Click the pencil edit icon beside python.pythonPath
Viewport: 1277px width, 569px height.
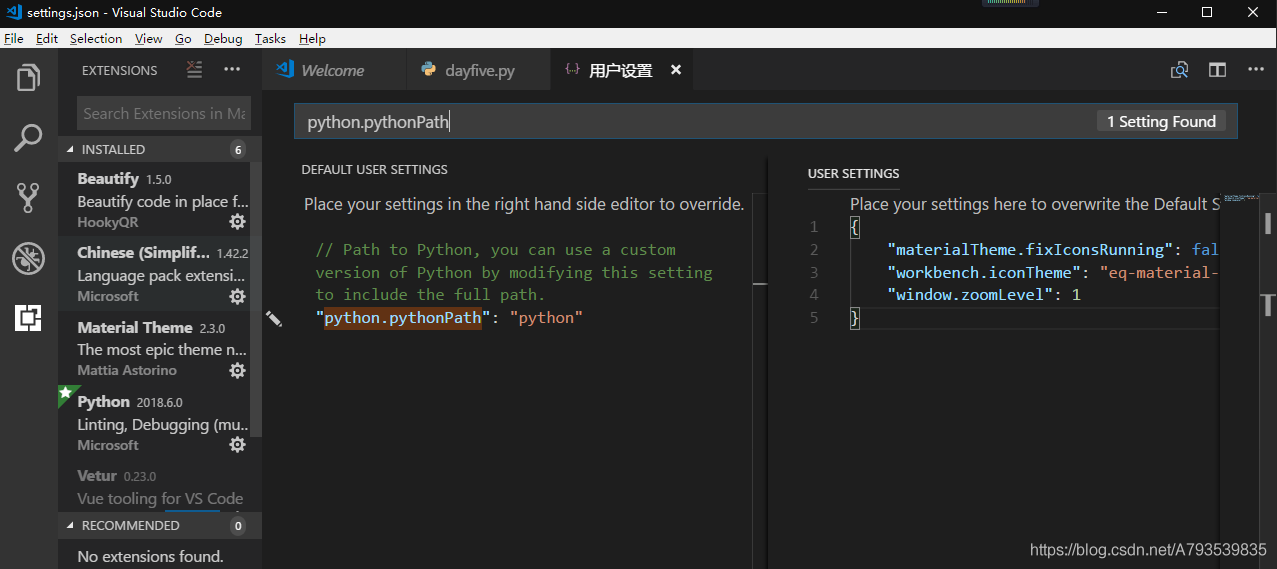pyautogui.click(x=274, y=318)
